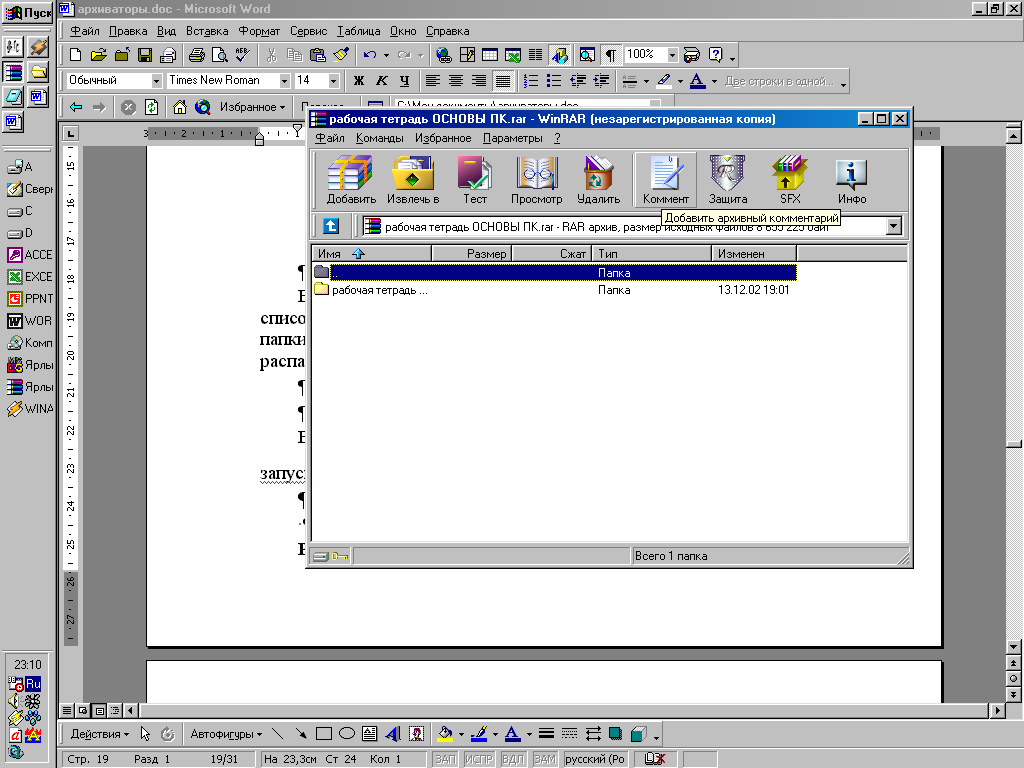
Task: Save the Word document with diskette icon
Action: [x=145, y=55]
